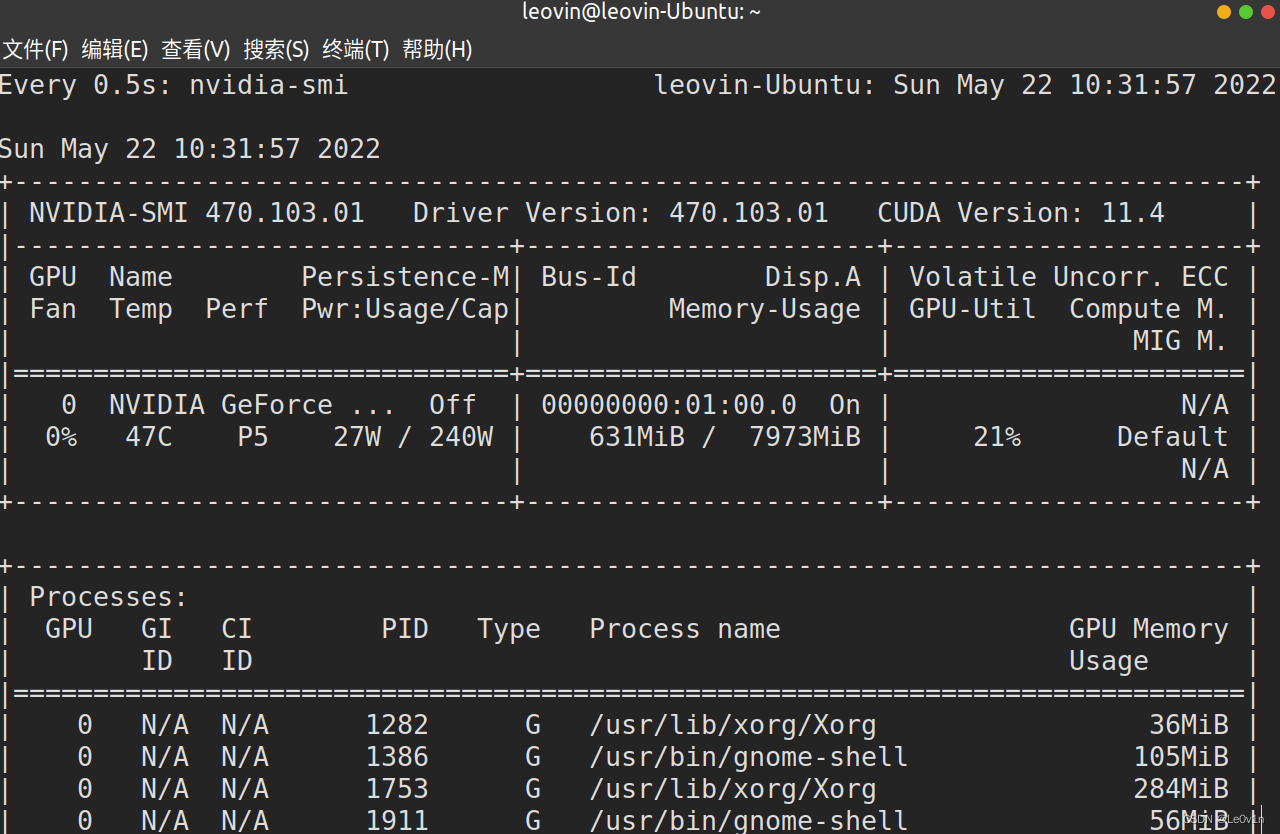The image size is (1280, 834).
Task: Open the 帮助(H) menu
Action: [437, 49]
